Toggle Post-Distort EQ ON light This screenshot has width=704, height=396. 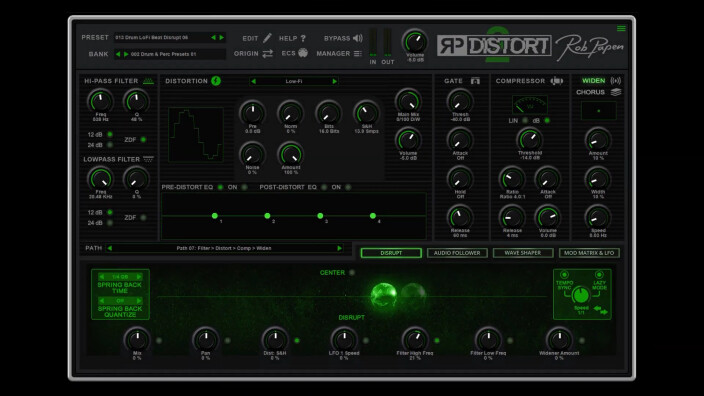tap(348, 187)
